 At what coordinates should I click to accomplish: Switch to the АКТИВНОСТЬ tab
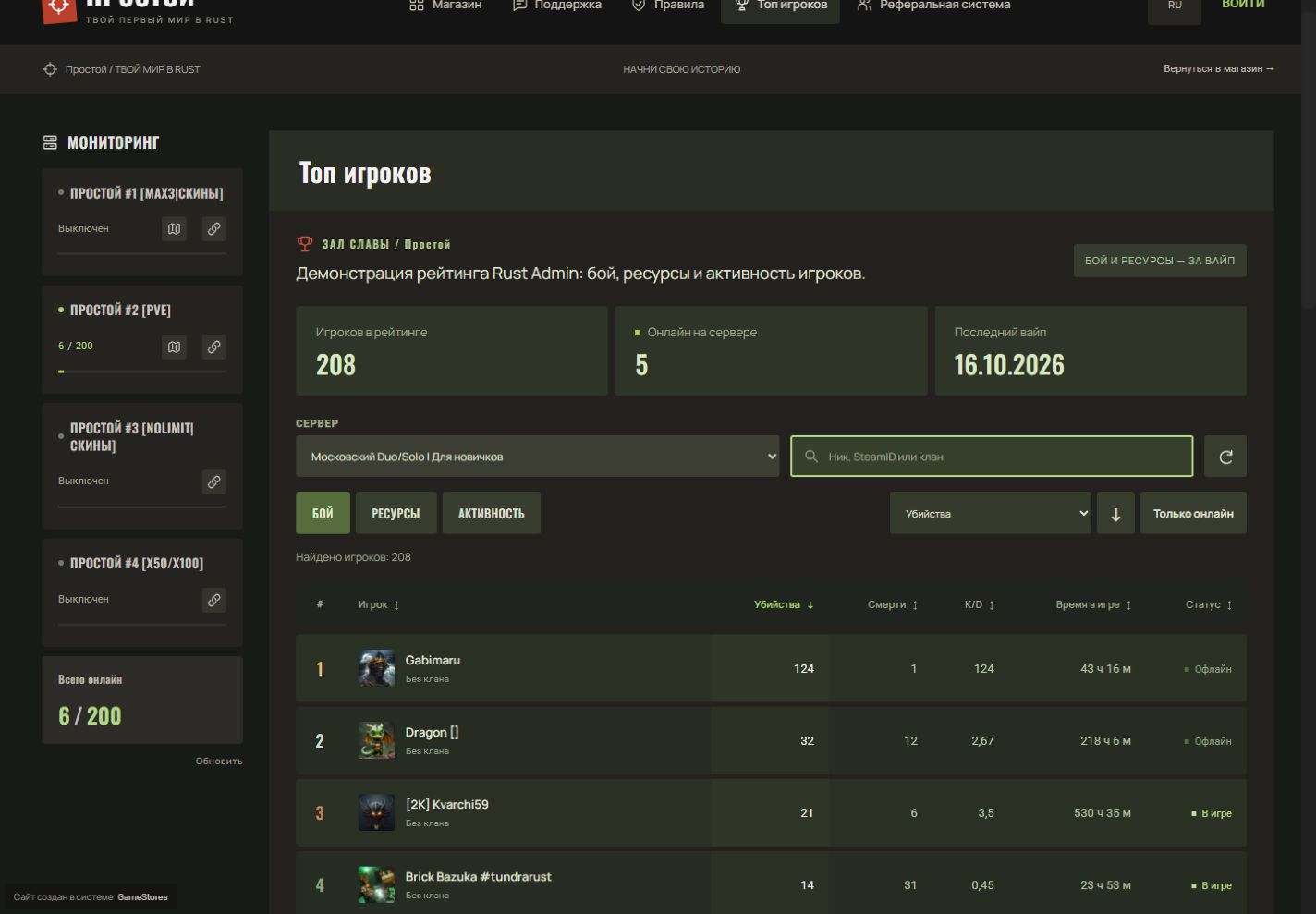492,513
